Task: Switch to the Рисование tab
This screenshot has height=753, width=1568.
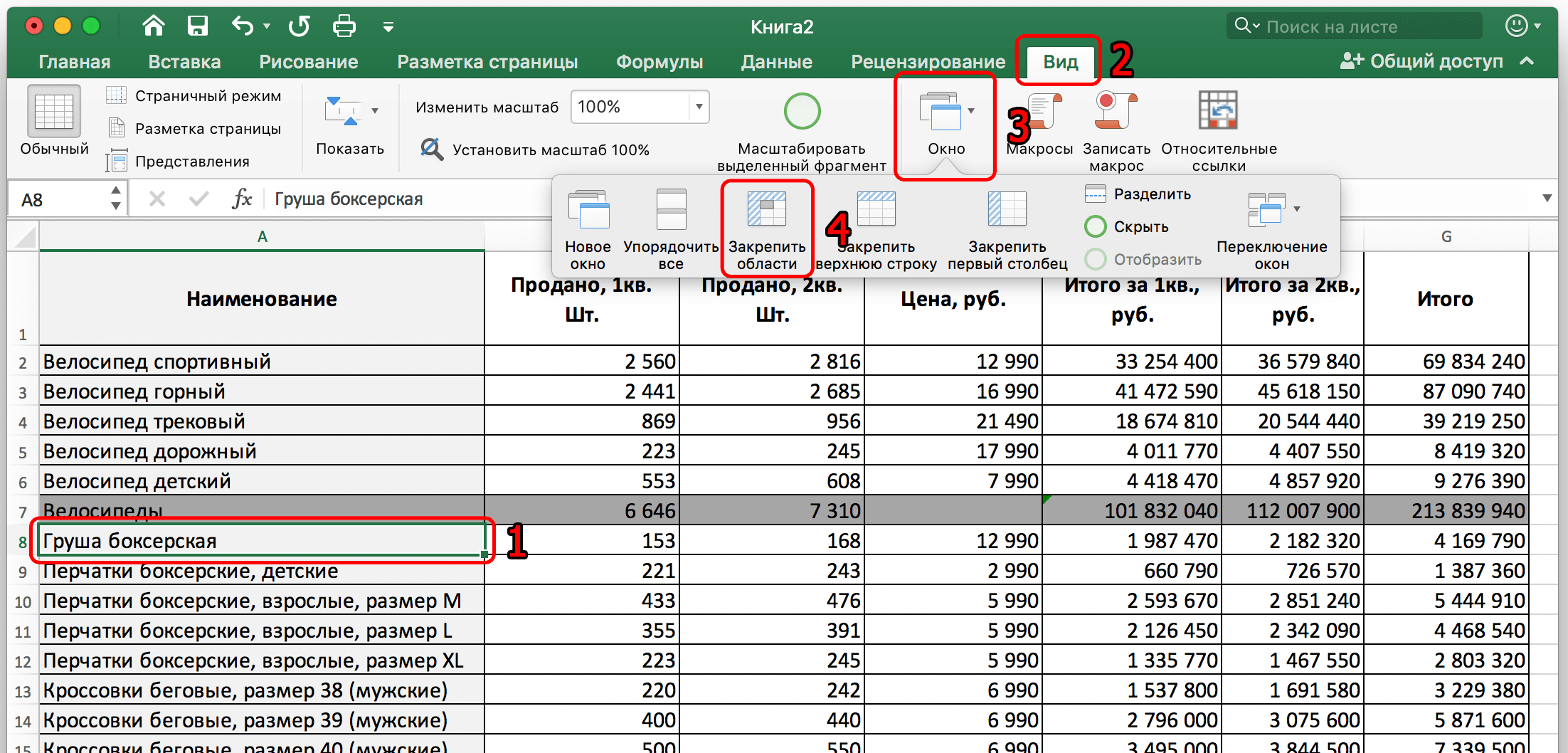Action: [309, 62]
